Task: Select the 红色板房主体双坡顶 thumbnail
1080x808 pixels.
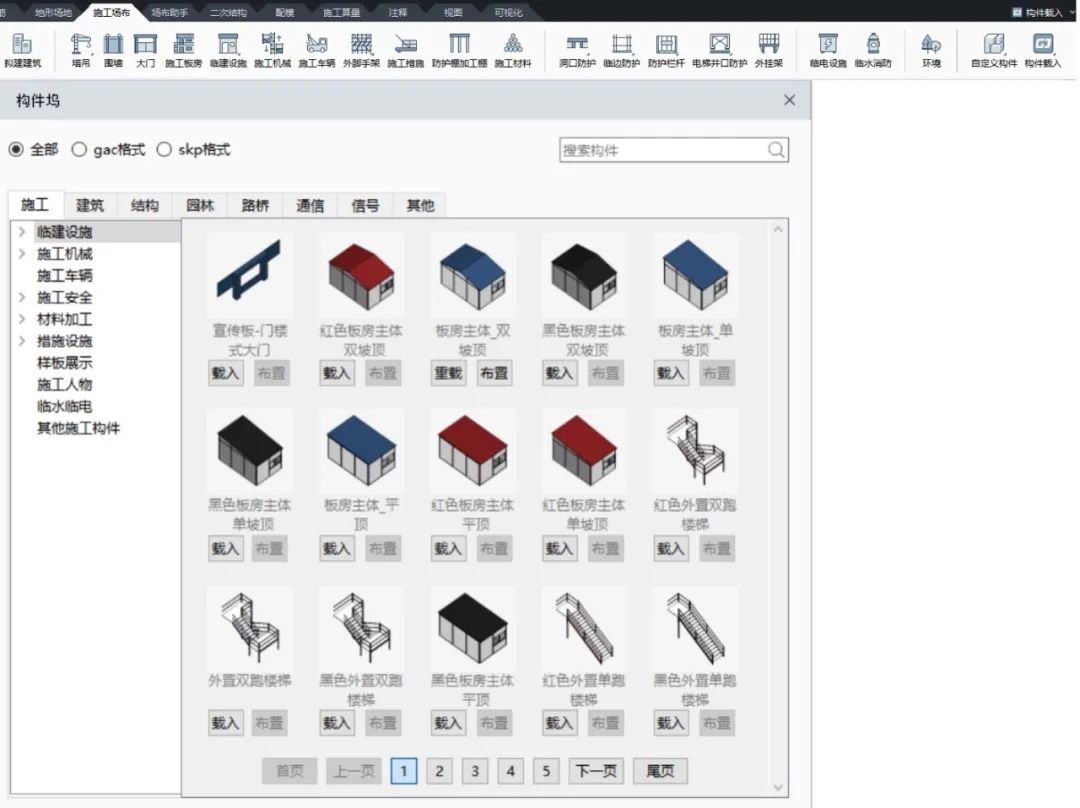Action: coord(361,276)
